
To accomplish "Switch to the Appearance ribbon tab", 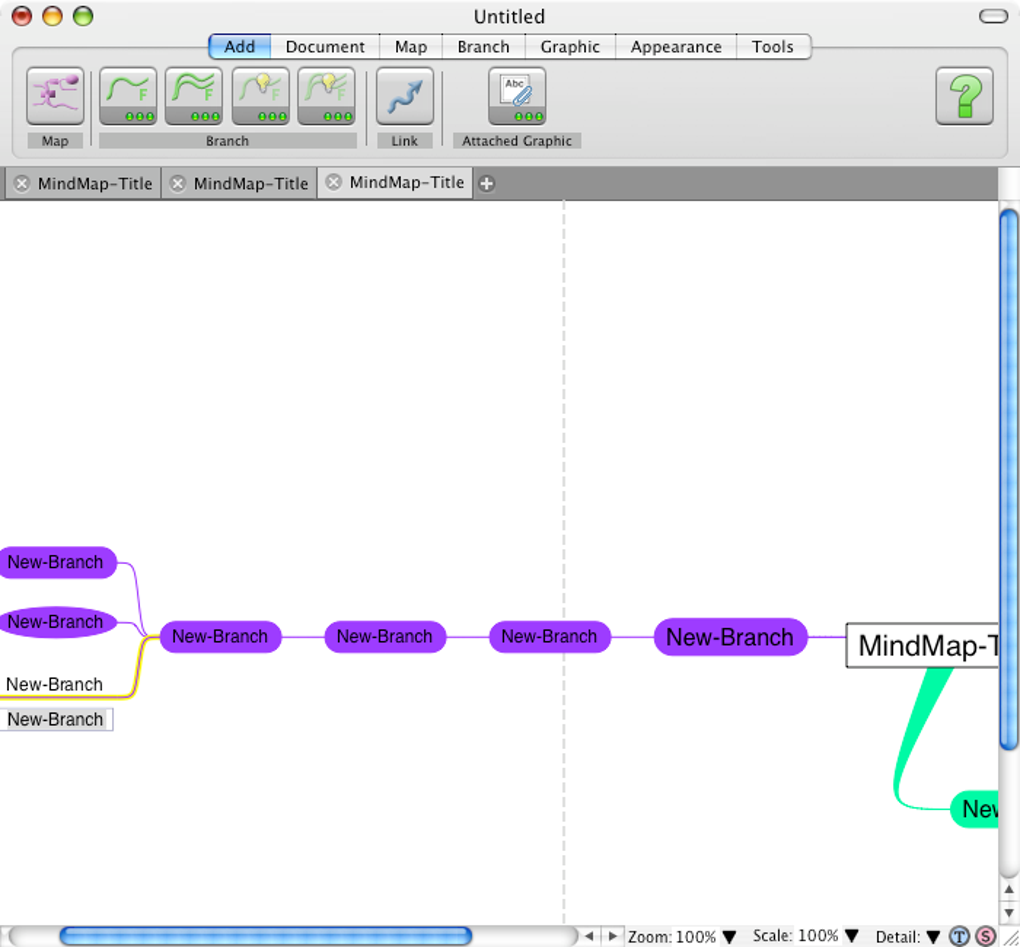I will [675, 46].
